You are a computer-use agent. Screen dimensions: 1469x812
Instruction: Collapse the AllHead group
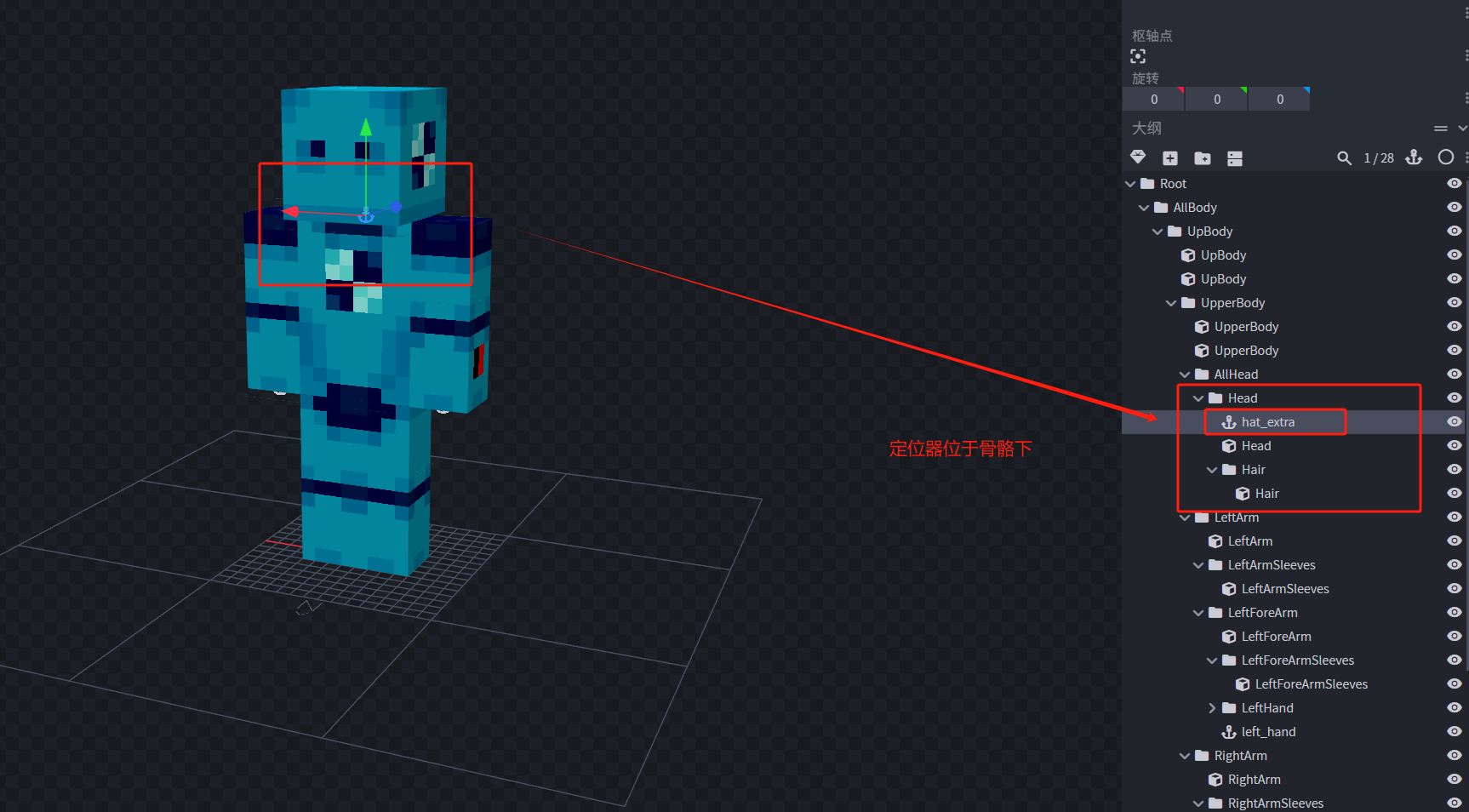point(1185,375)
